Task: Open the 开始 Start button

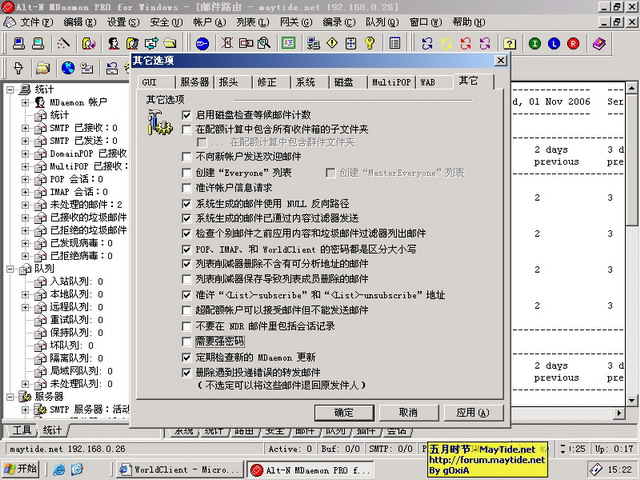Action: 20,469
